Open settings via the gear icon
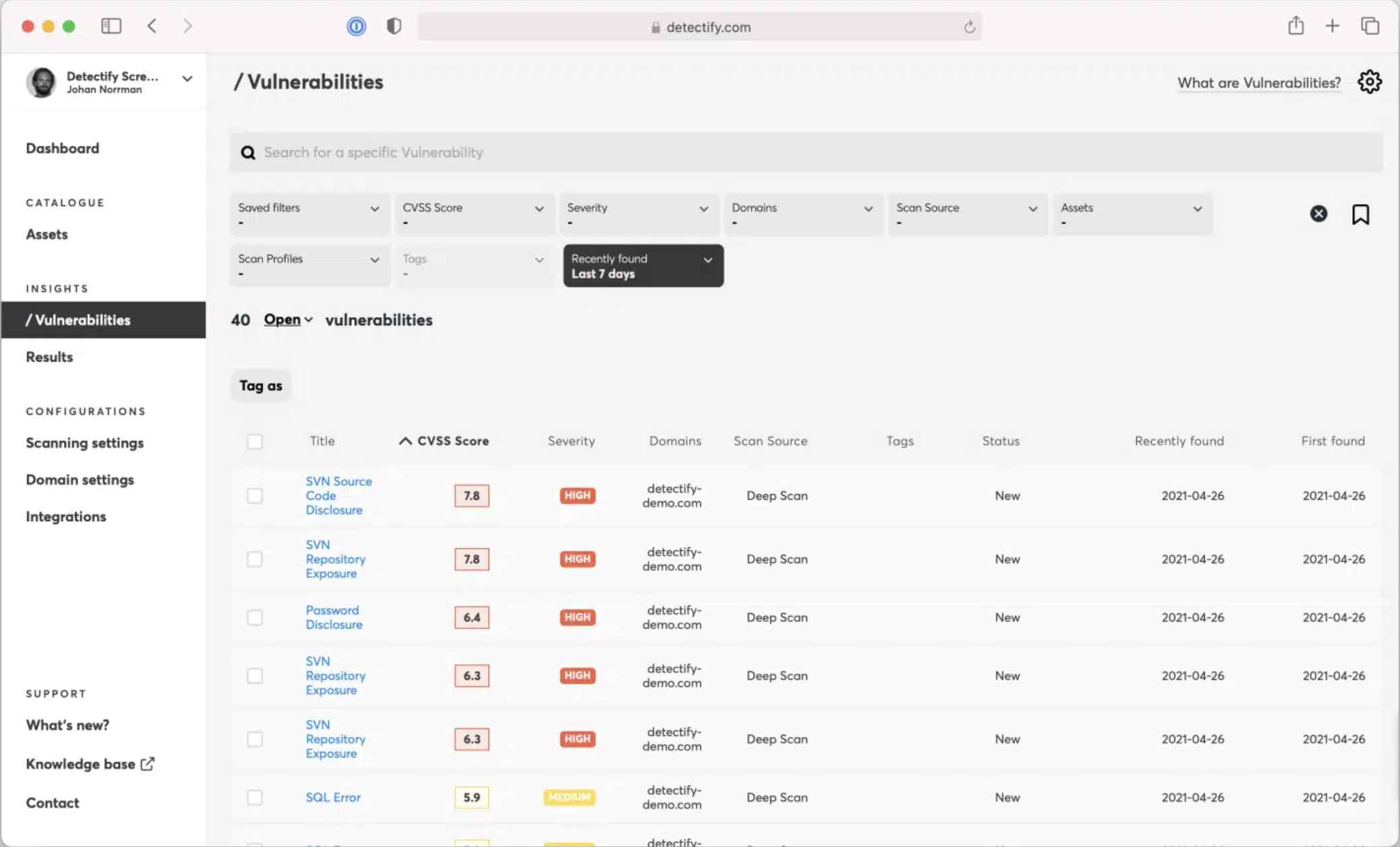The width and height of the screenshot is (1400, 847). (1370, 81)
